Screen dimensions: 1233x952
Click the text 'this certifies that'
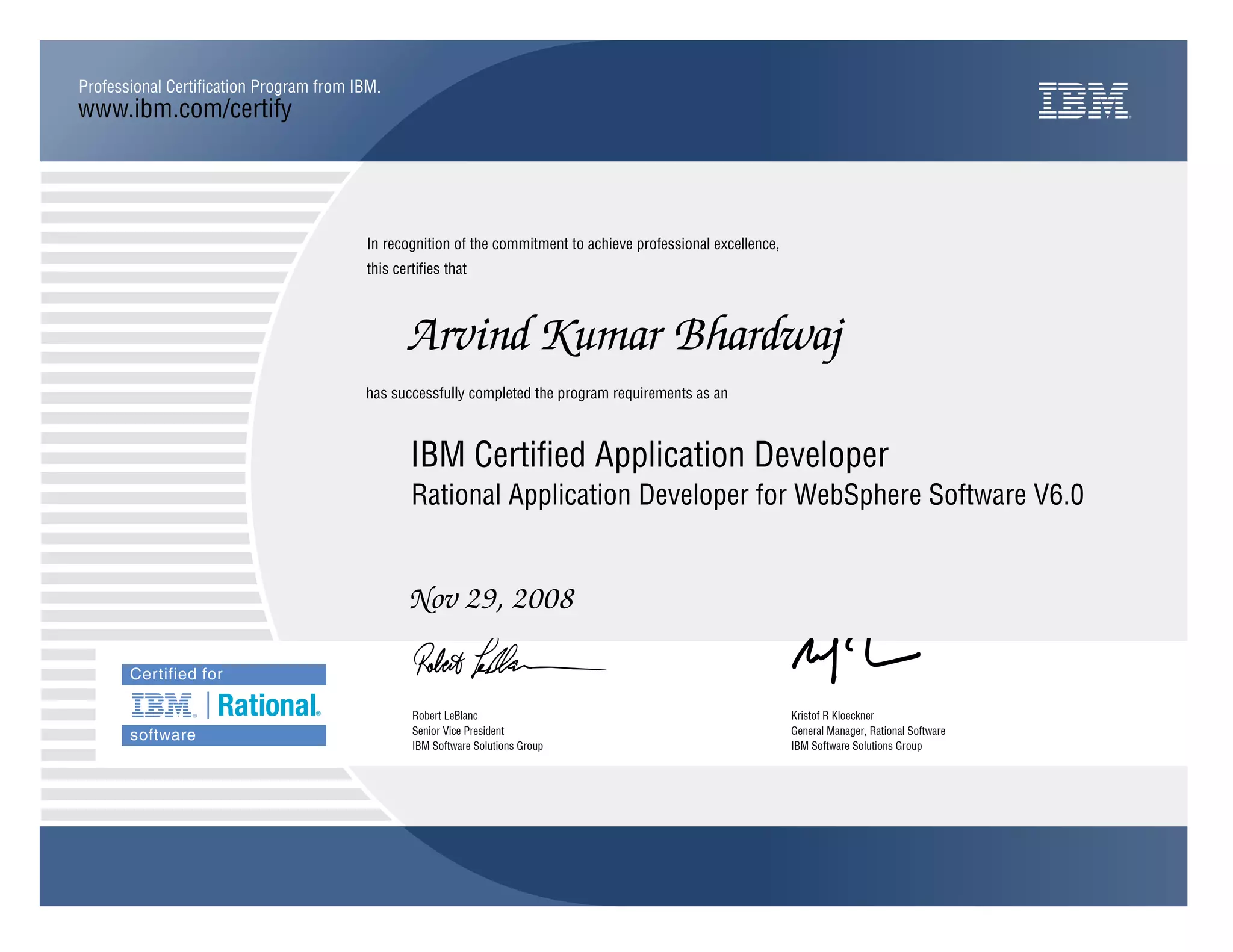[x=416, y=269]
